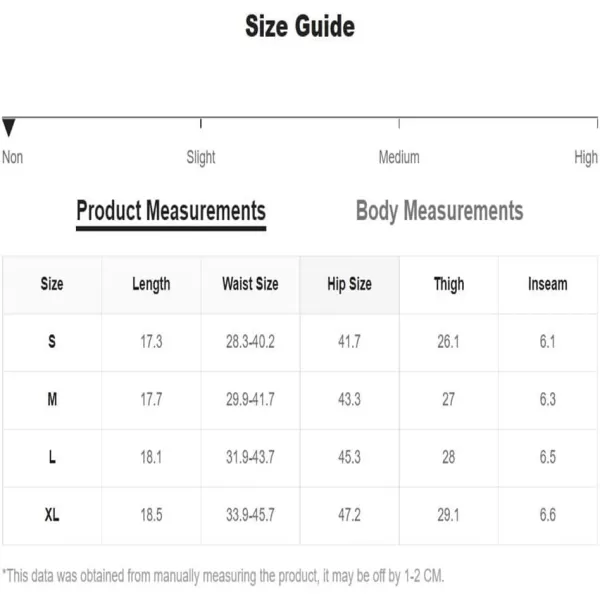Click the black triangle stretch indicator

click(8, 127)
